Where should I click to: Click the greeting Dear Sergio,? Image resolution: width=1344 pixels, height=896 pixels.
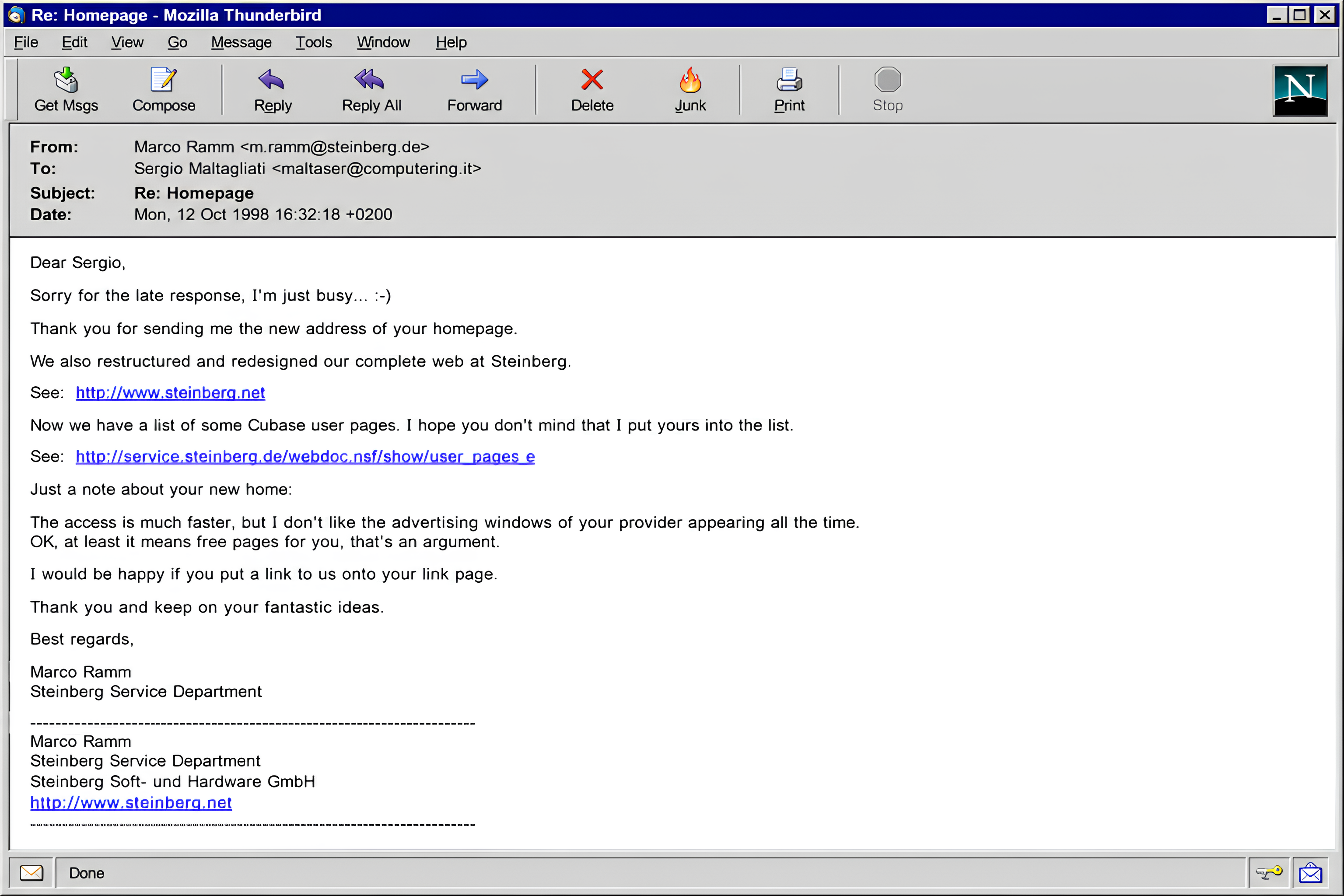pyautogui.click(x=78, y=263)
